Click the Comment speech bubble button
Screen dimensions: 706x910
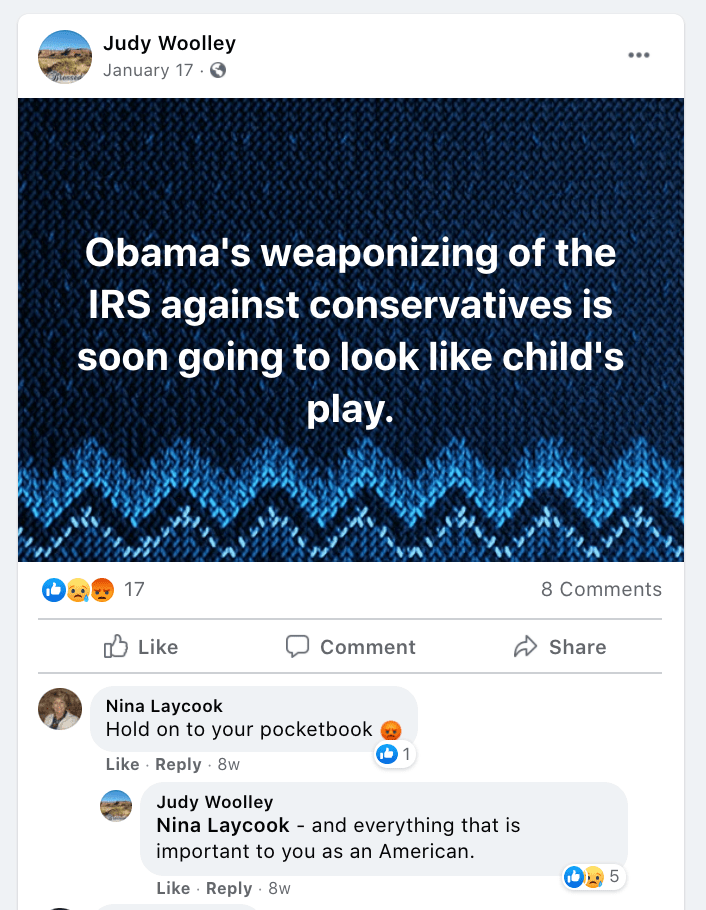click(350, 647)
